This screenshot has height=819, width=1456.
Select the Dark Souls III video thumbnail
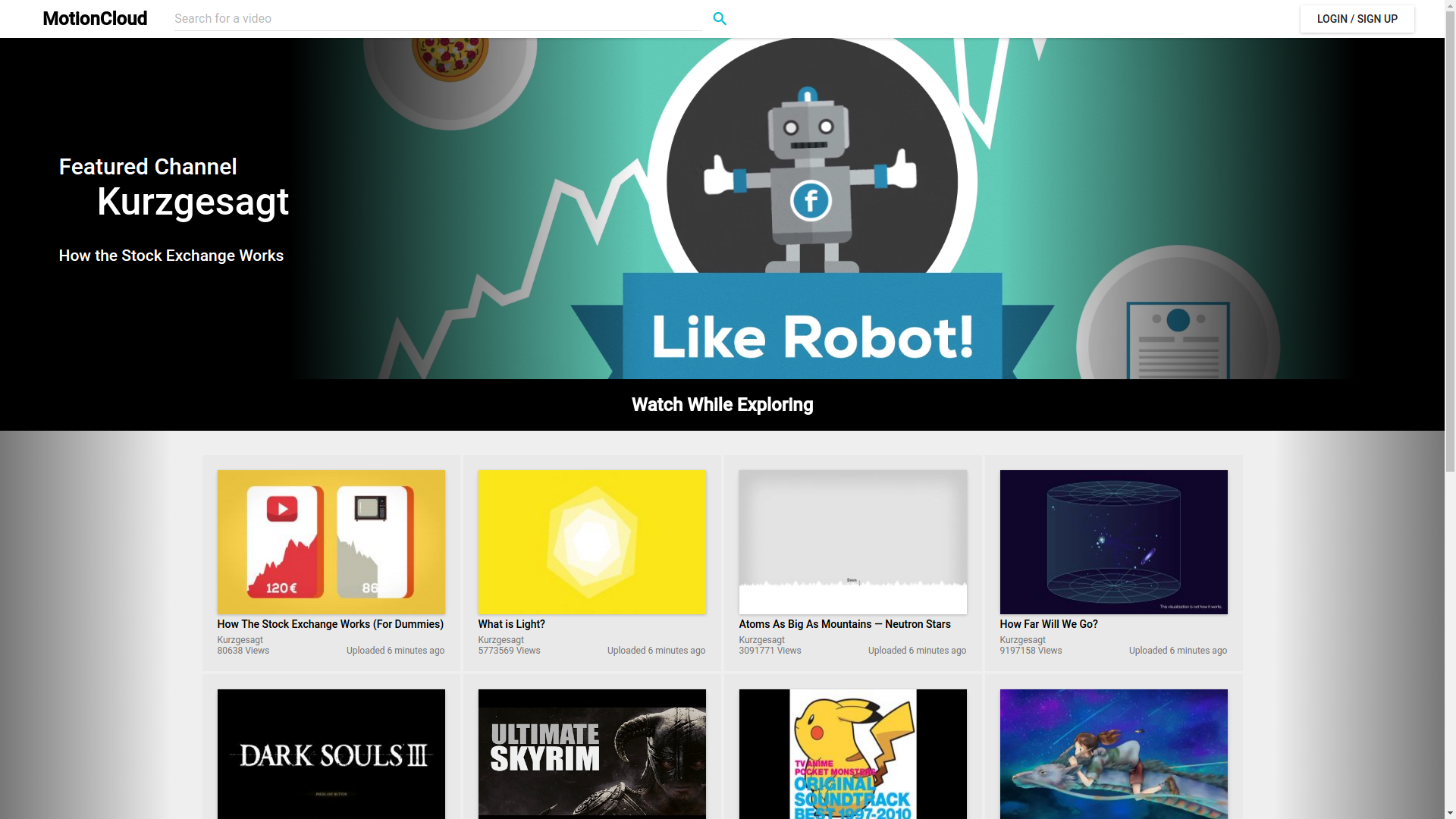coord(331,754)
